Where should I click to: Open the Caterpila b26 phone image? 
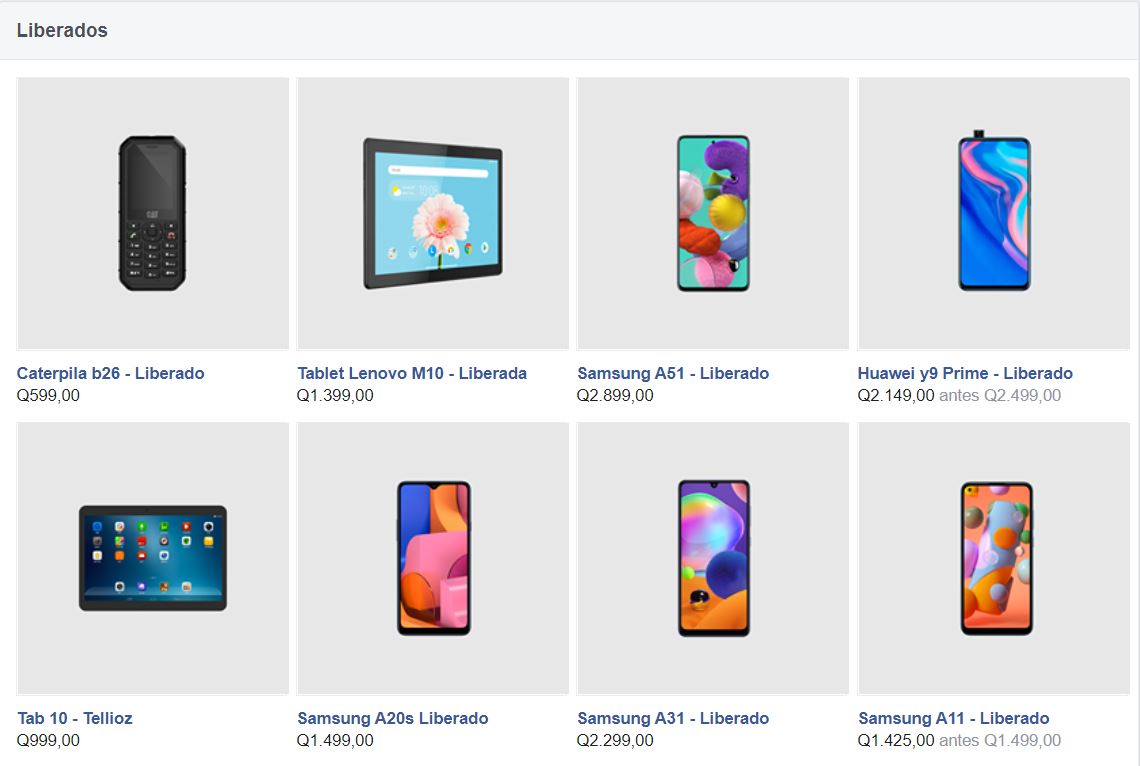[153, 214]
